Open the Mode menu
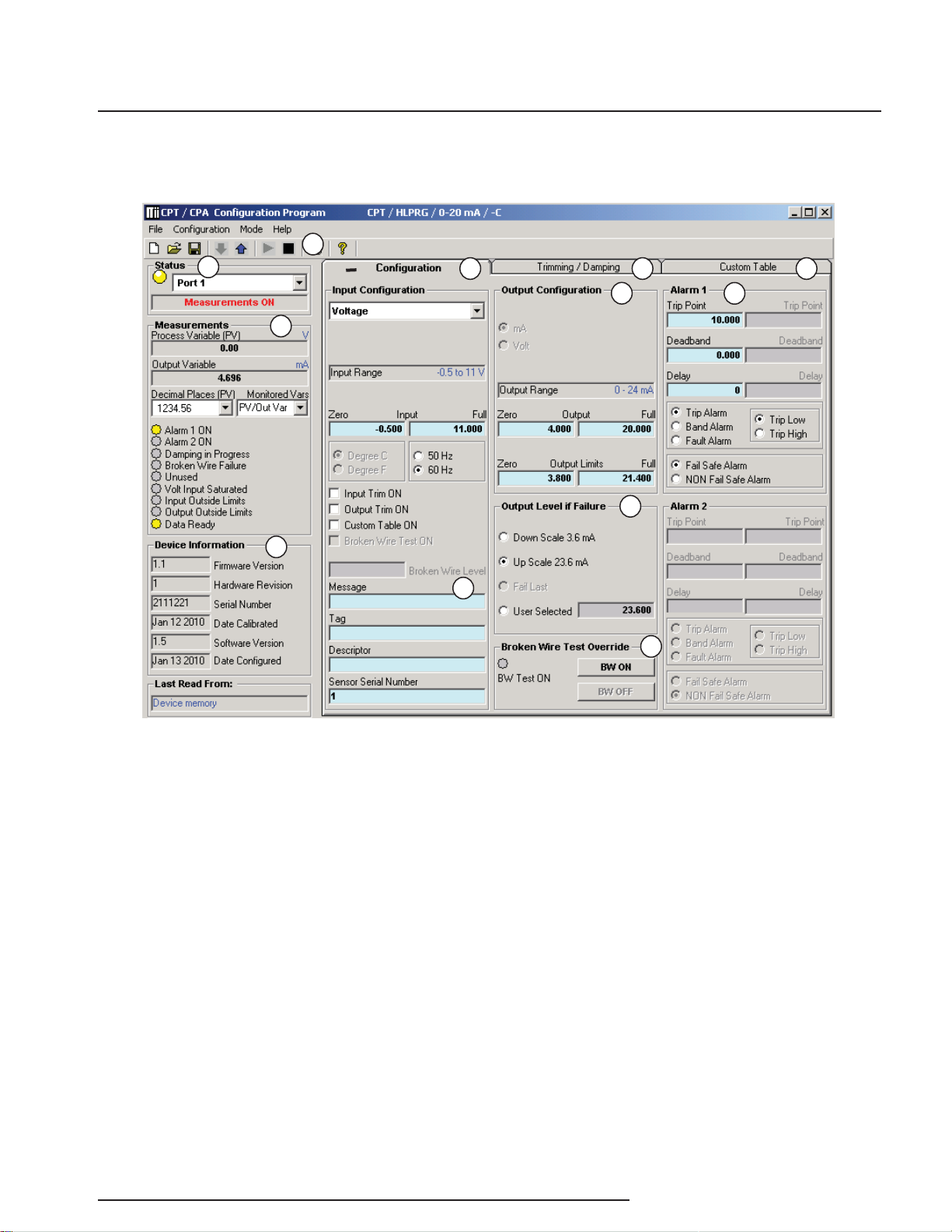Screen dimensions: 952x1232 coord(251,229)
